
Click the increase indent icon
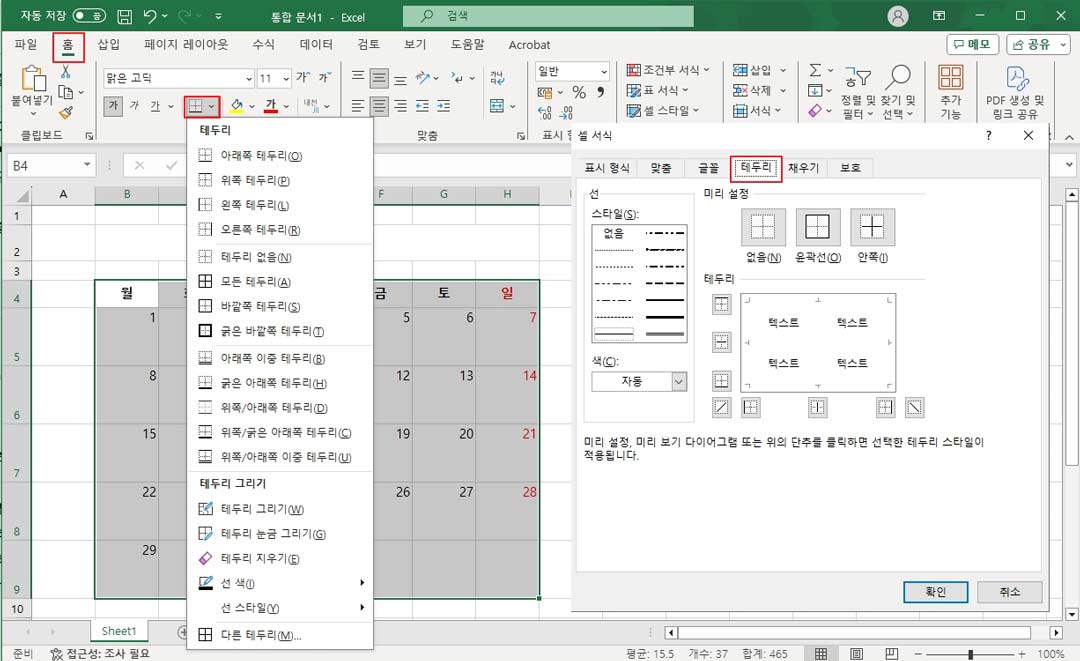(x=444, y=106)
